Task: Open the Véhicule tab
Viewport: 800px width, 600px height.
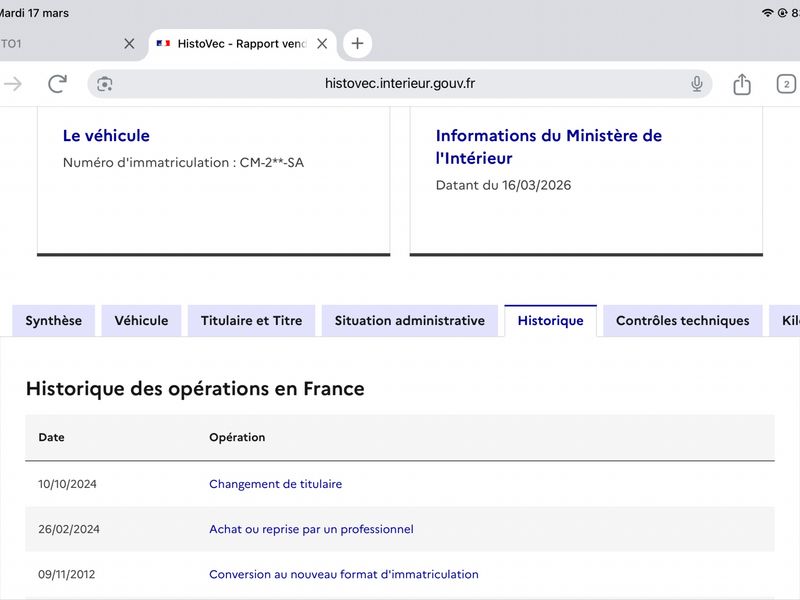Action: click(141, 320)
